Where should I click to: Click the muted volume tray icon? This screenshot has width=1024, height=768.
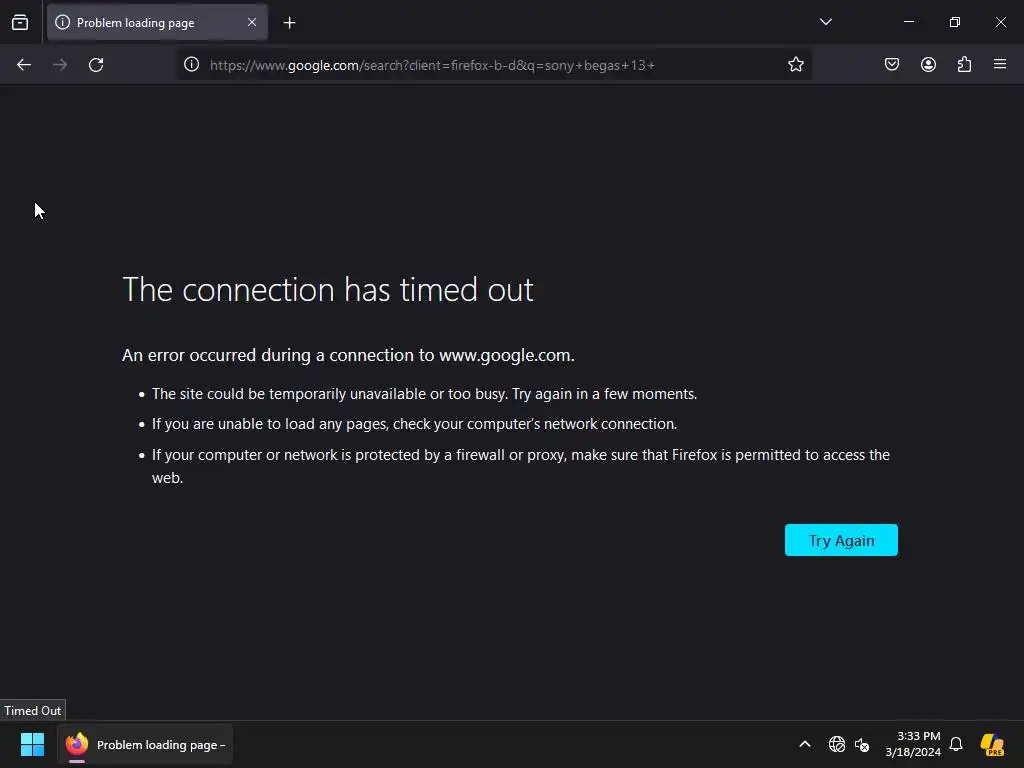[x=862, y=744]
